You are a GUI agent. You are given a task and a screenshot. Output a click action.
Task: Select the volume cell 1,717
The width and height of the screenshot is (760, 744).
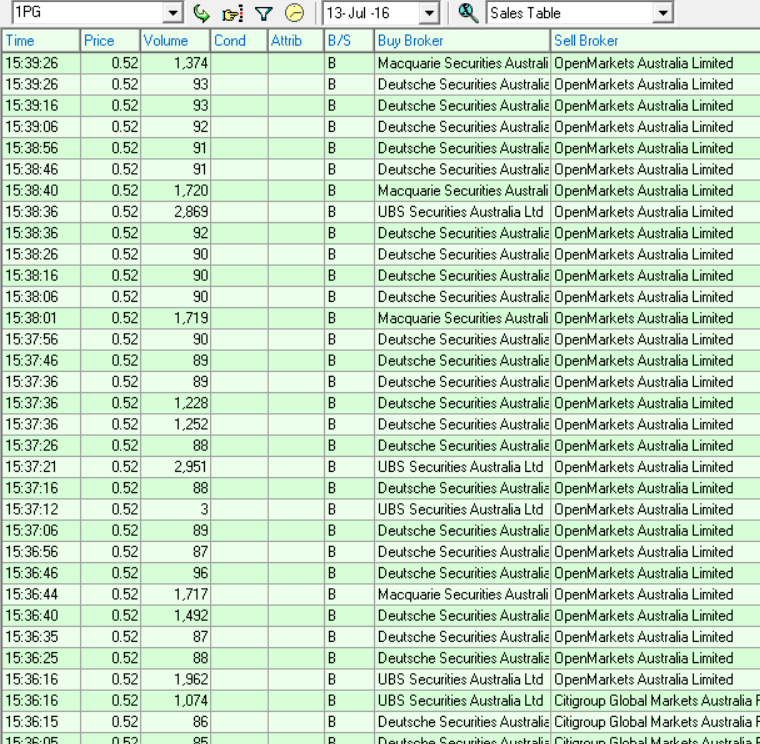tap(175, 595)
